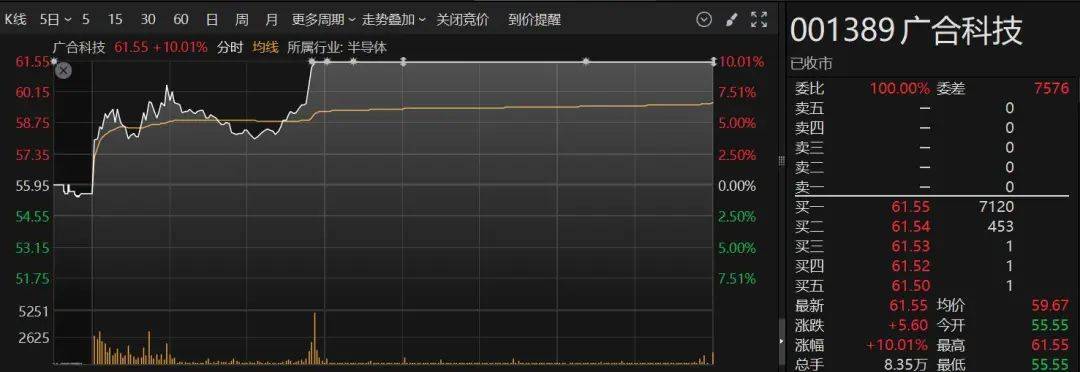The image size is (1080, 372).
Task: Toggle the 均线 average line indicator
Action: 265,48
